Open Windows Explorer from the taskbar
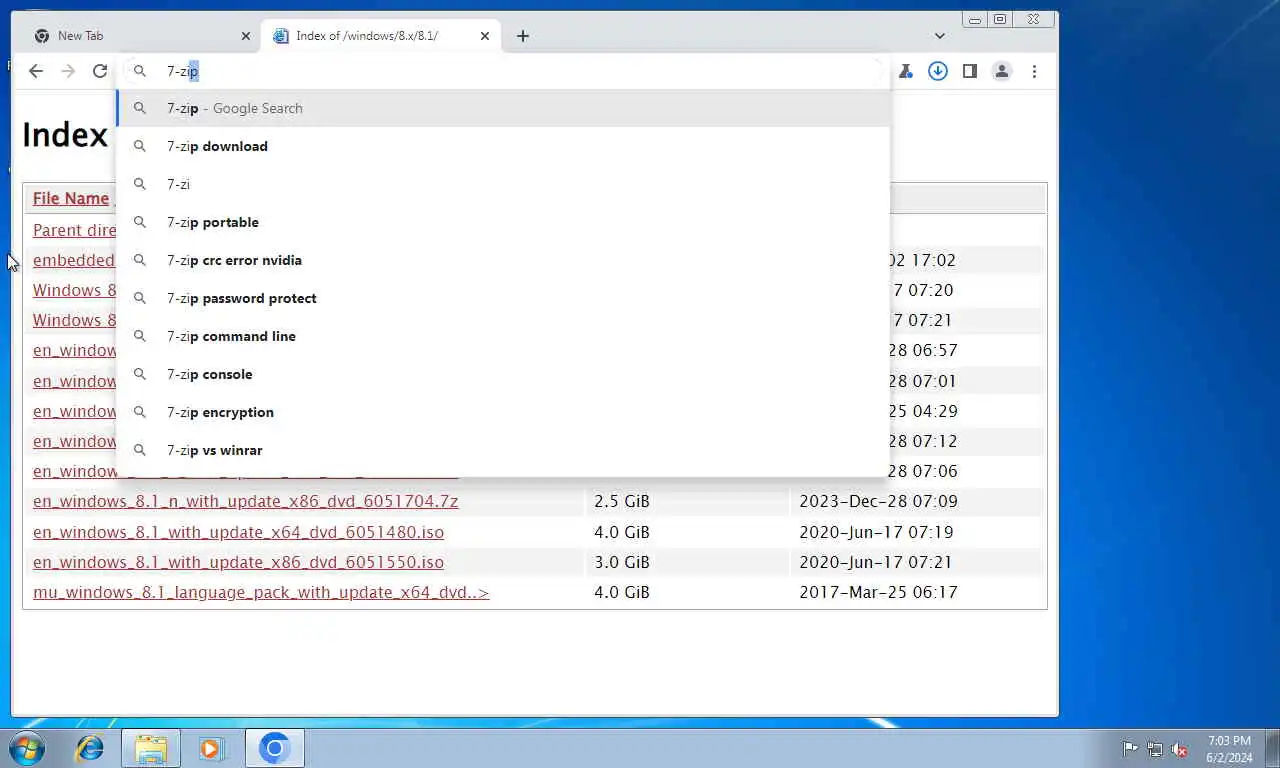This screenshot has height=768, width=1280. [x=151, y=748]
